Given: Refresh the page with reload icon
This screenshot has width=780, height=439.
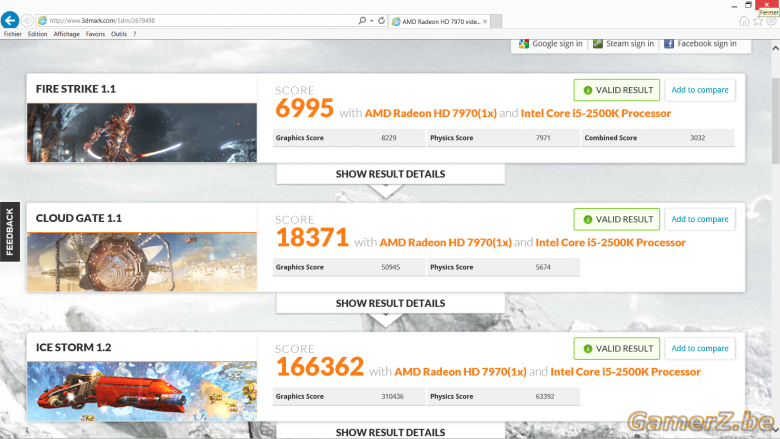Looking at the screenshot, I should tap(382, 20).
